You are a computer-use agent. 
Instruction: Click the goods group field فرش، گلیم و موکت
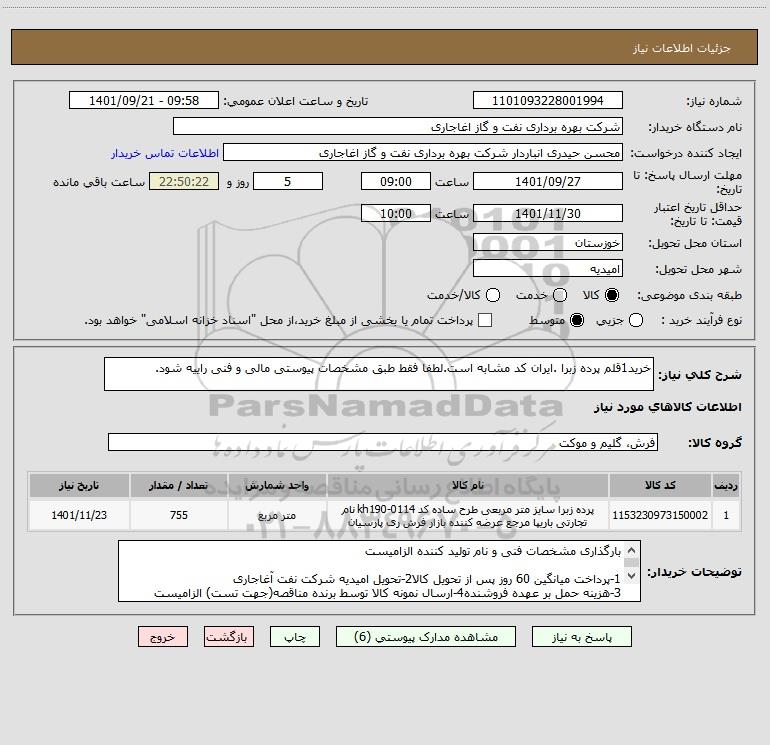pyautogui.click(x=383, y=442)
